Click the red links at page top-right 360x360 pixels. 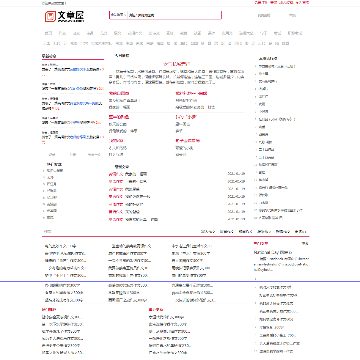(x=282, y=2)
